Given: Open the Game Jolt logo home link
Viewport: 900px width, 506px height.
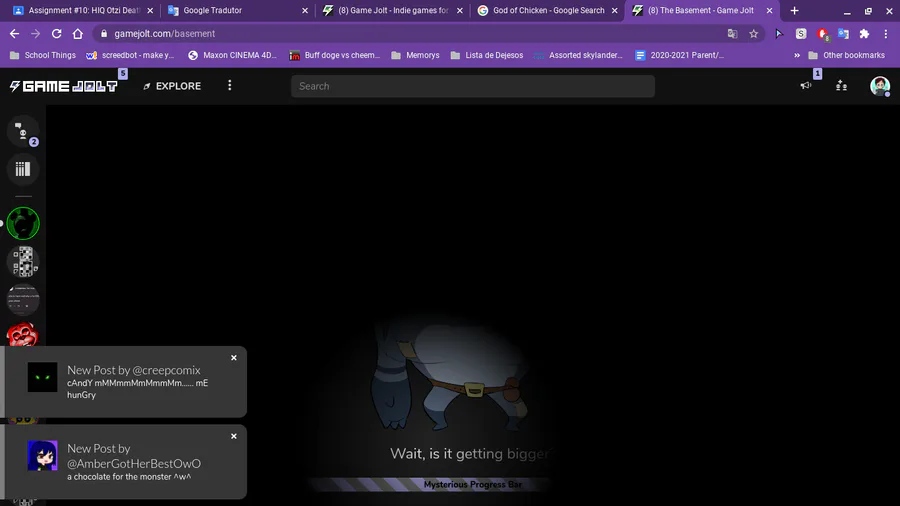Looking at the screenshot, I should tap(64, 86).
